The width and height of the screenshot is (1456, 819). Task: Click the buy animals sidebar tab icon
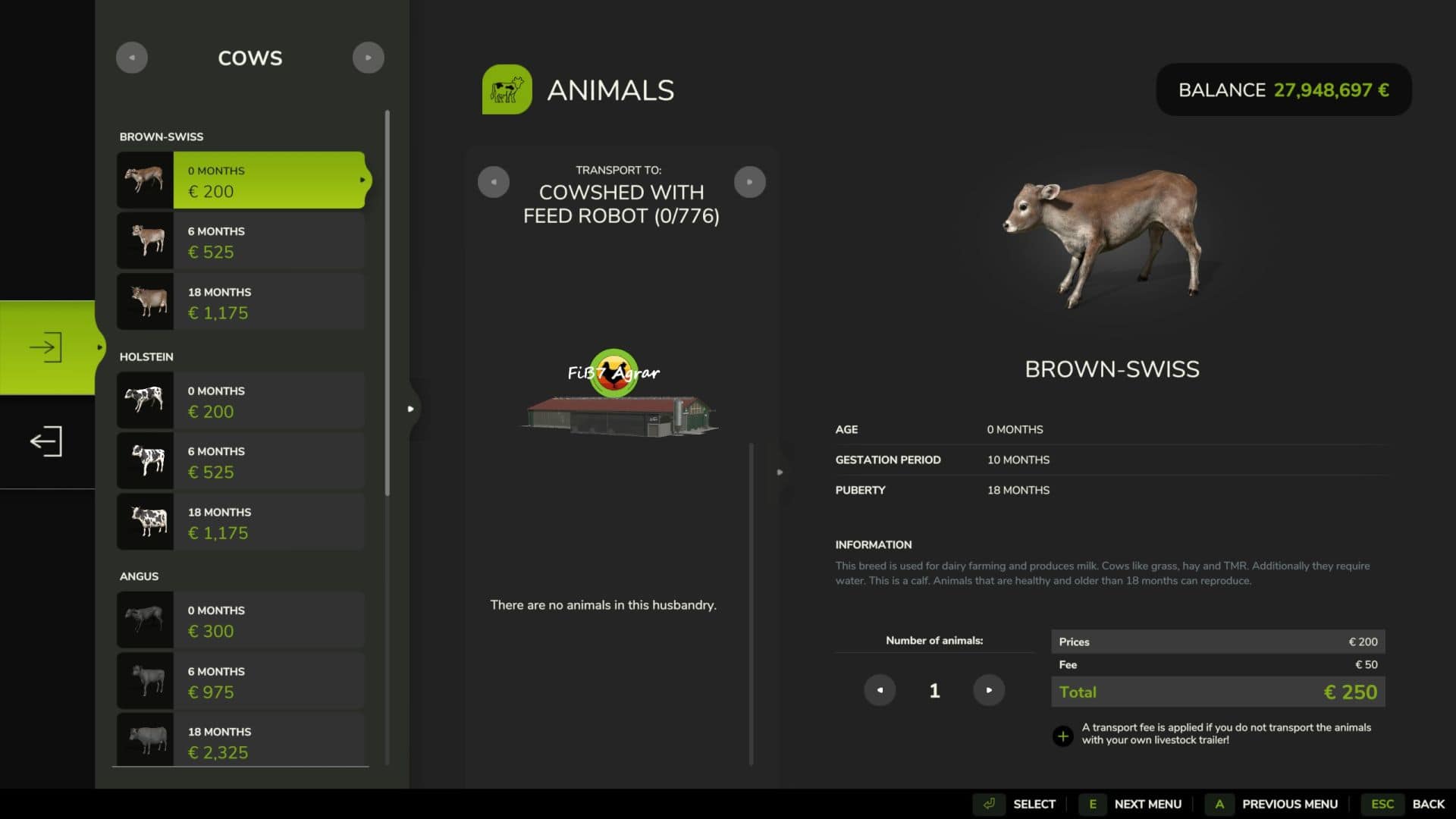click(x=46, y=347)
